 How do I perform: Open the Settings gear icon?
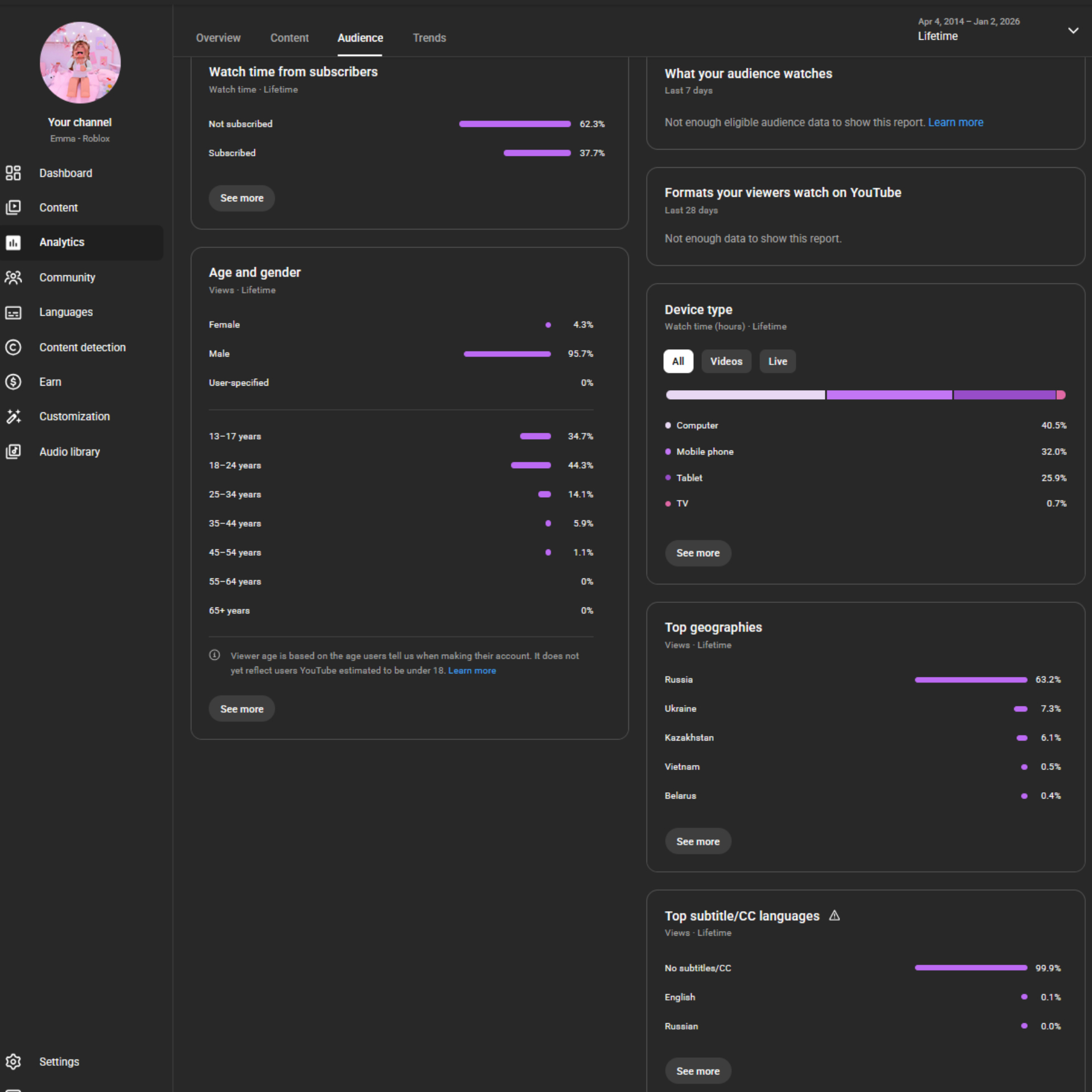[13, 1061]
